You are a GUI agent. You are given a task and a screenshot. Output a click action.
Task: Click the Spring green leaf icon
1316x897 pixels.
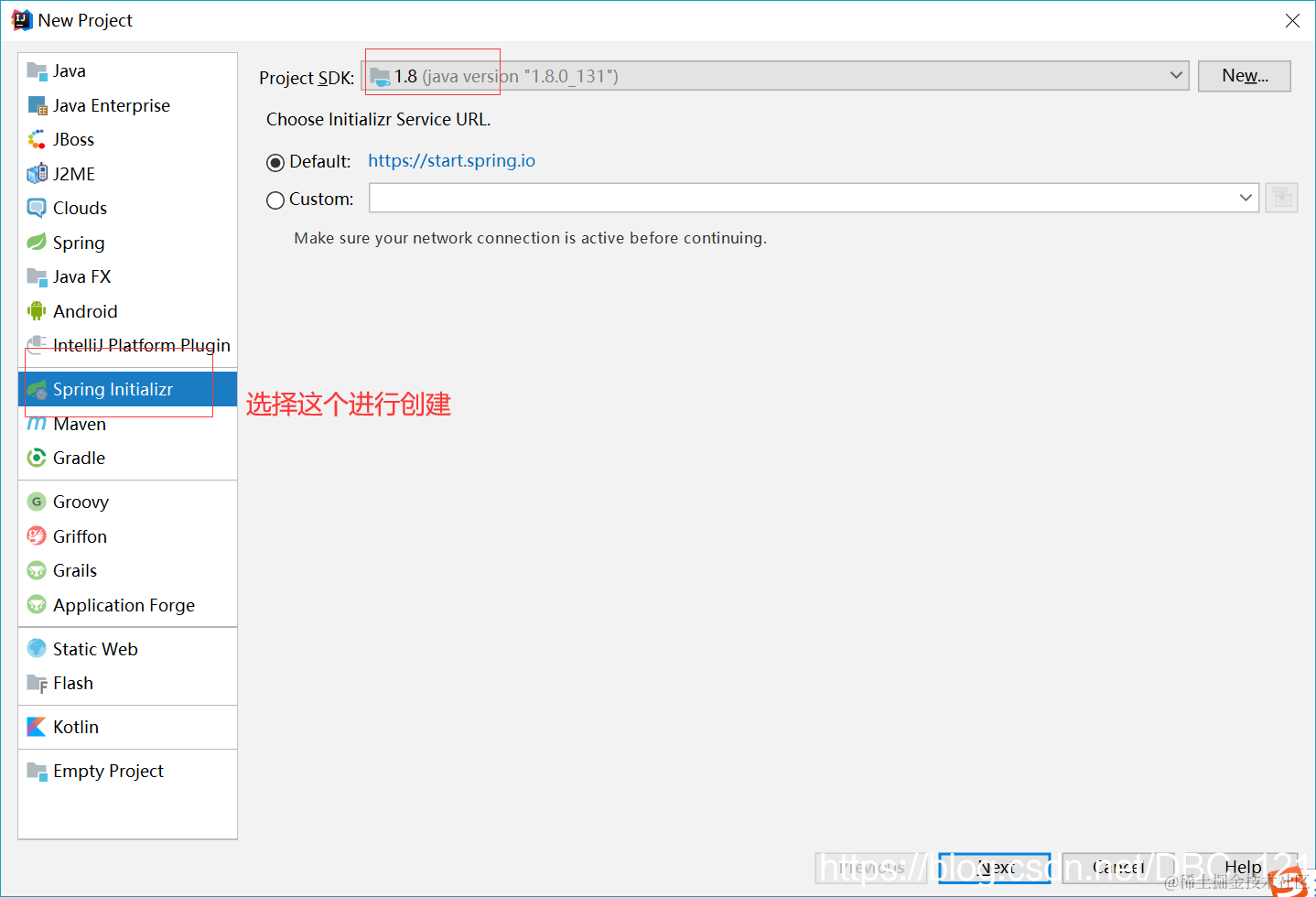tap(37, 243)
